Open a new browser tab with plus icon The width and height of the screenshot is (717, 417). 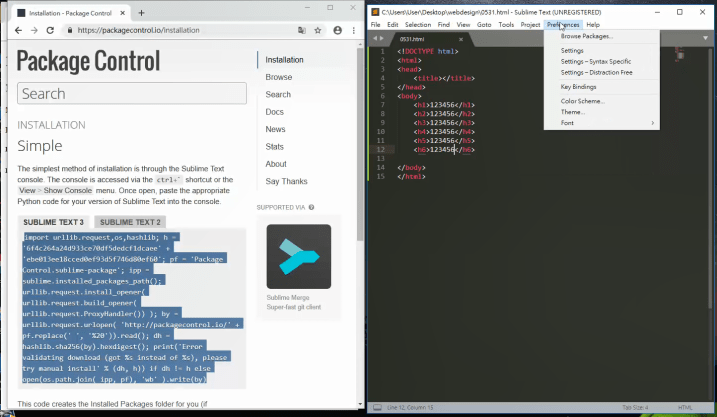coord(141,12)
